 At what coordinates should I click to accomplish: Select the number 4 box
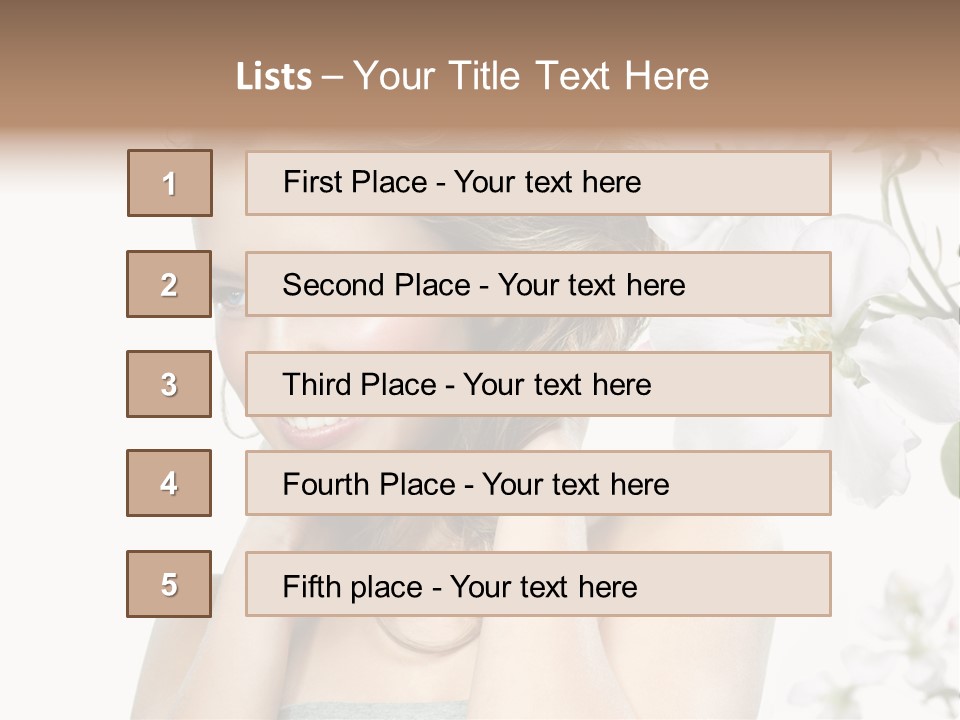[x=170, y=483]
